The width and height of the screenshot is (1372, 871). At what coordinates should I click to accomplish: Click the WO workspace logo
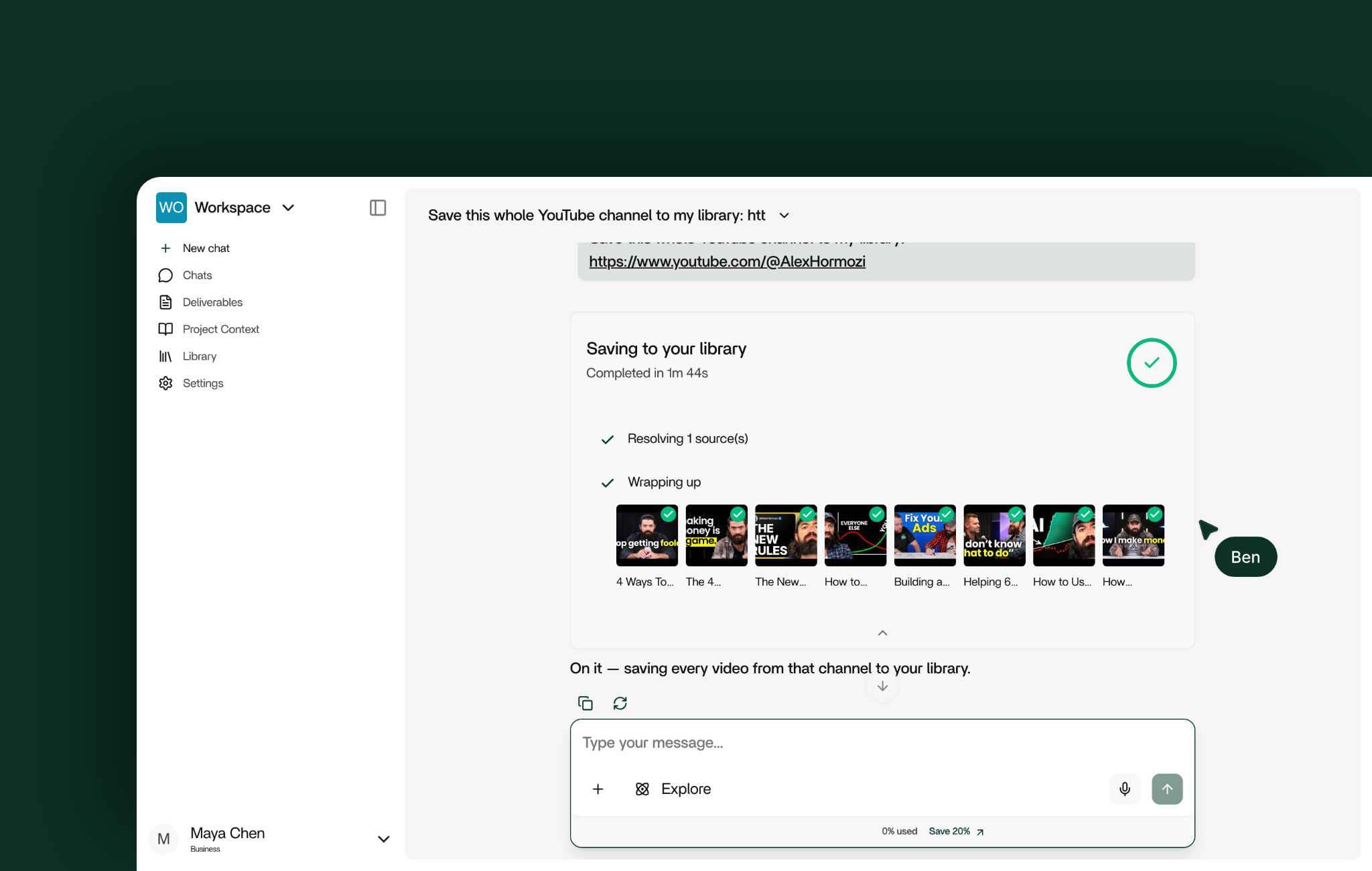click(171, 208)
